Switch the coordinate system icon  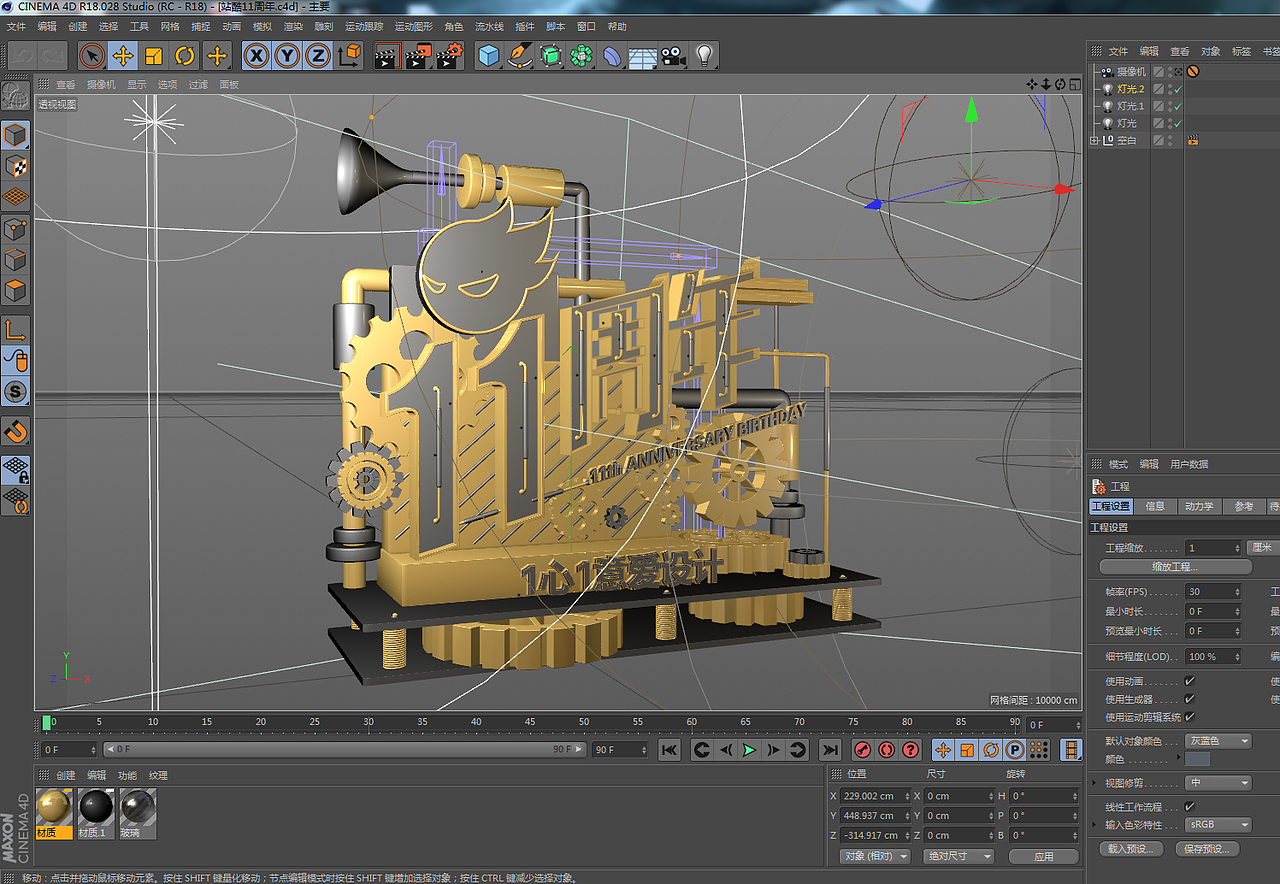tap(349, 56)
